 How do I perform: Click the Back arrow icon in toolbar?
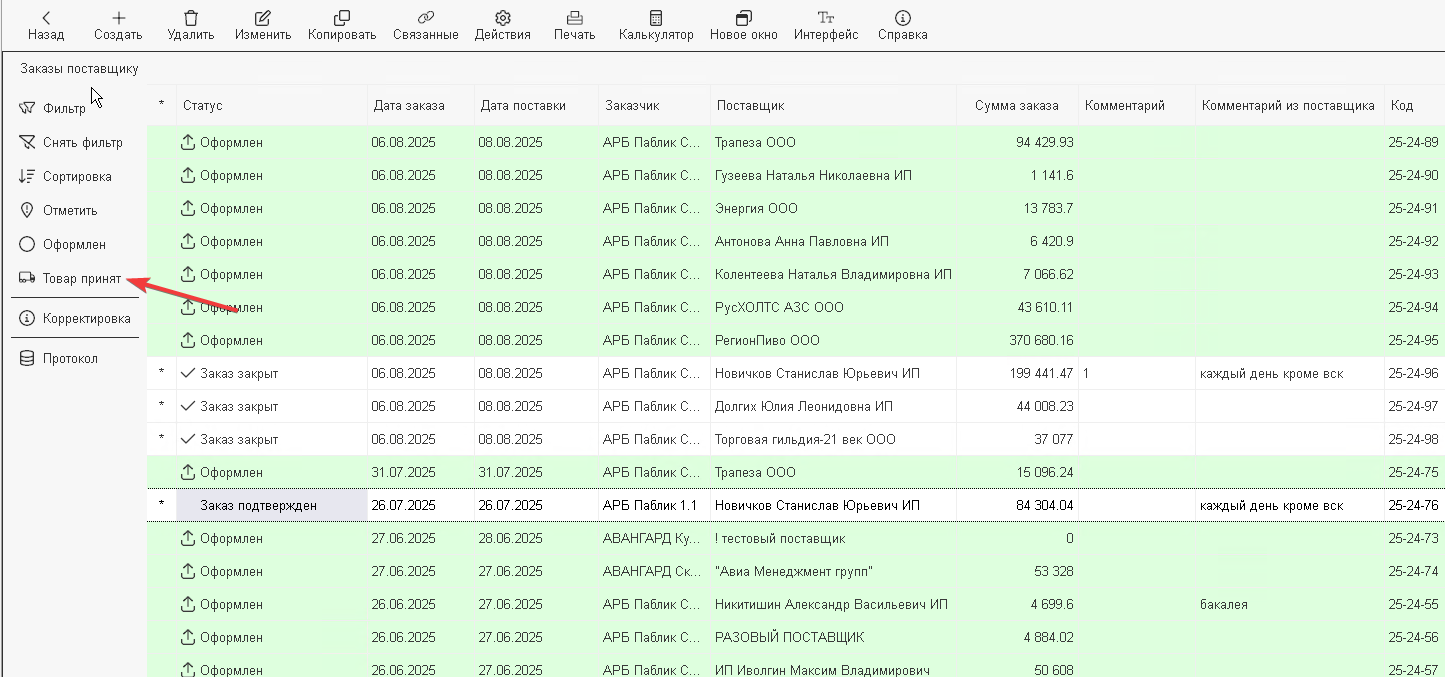tap(46, 18)
